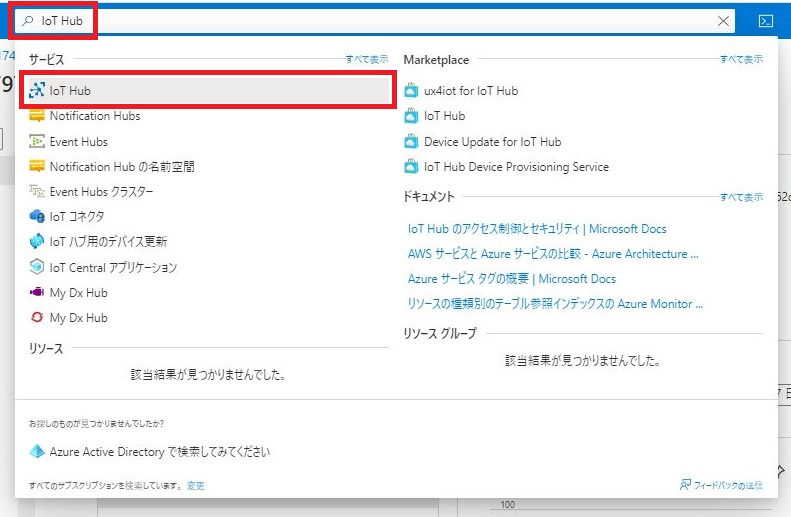Click the IoT Hub service icon
791x517 pixels.
(37, 90)
